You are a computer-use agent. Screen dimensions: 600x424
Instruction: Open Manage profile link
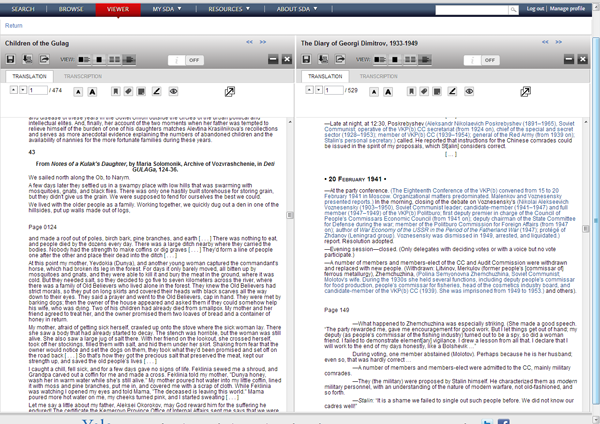[567, 9]
